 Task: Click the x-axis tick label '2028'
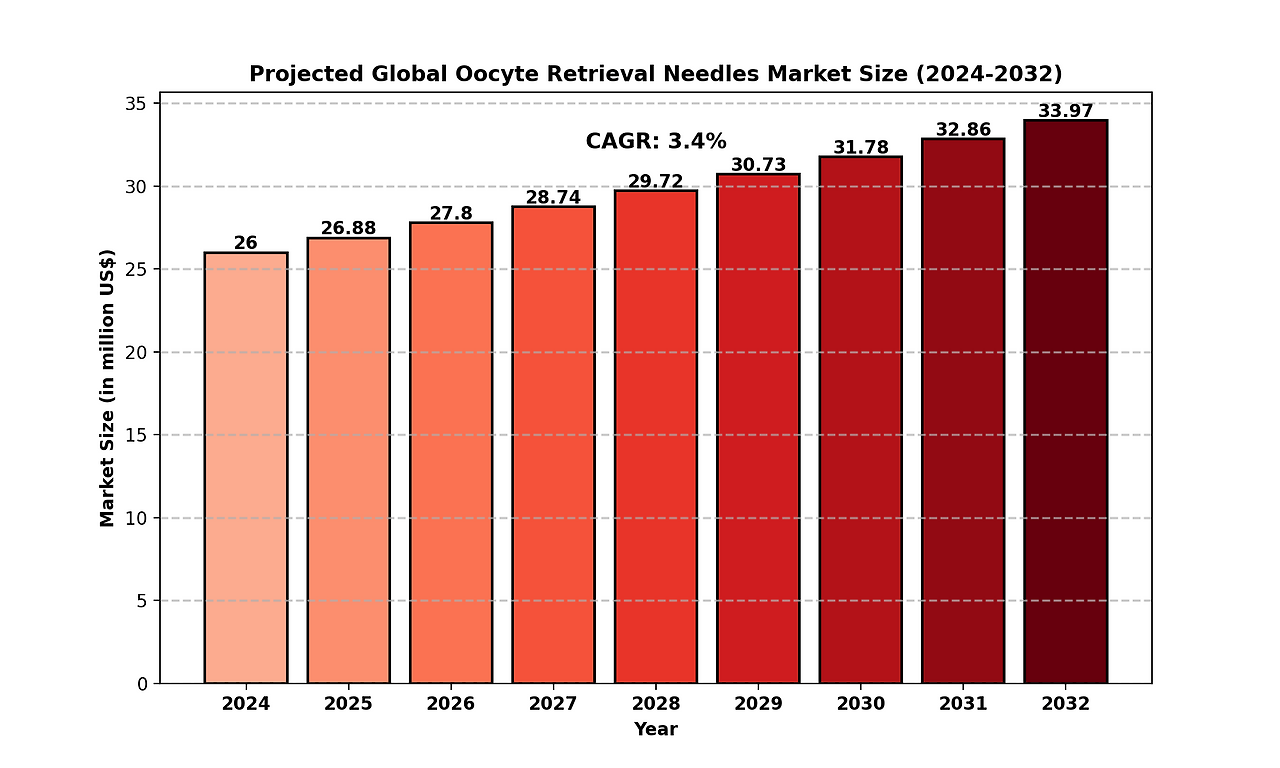click(656, 704)
